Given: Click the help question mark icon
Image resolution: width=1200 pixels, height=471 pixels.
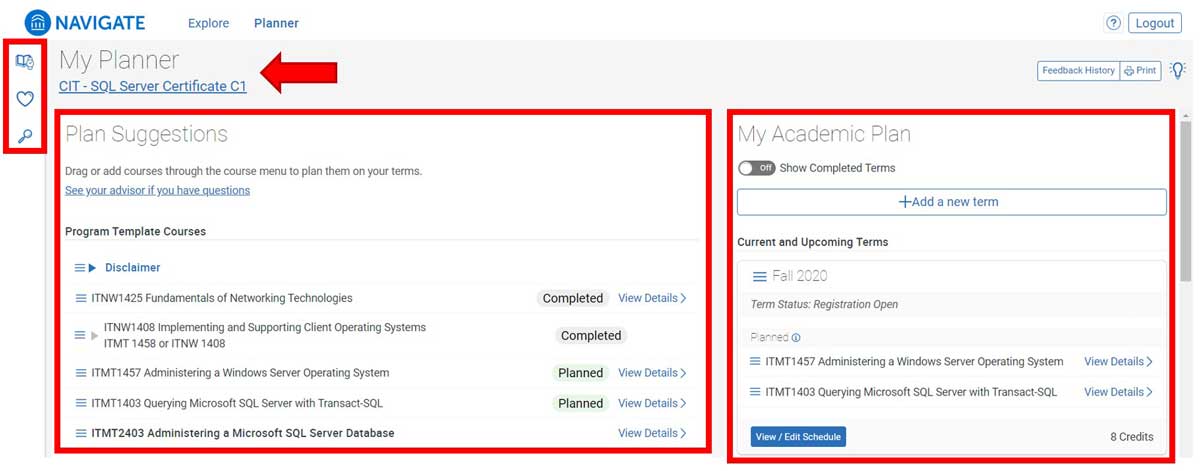Looking at the screenshot, I should pos(1113,23).
